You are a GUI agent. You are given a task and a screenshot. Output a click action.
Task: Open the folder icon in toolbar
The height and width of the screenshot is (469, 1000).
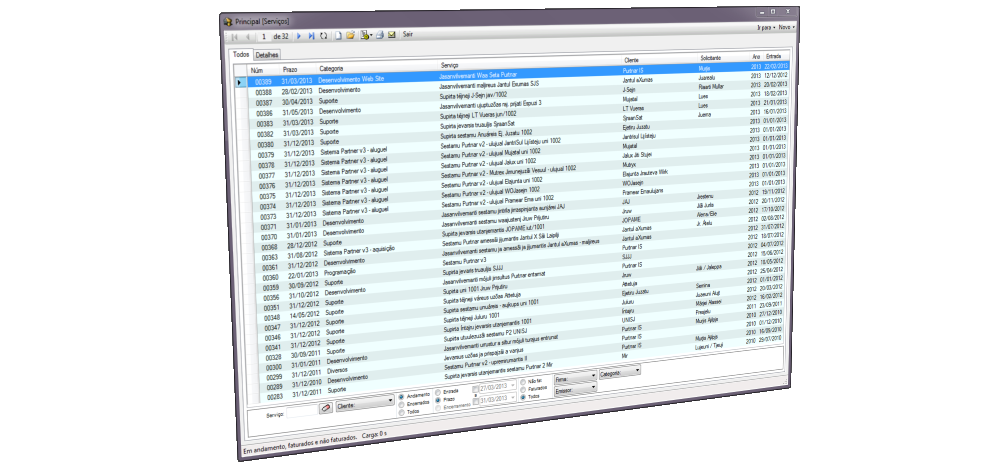(x=351, y=36)
